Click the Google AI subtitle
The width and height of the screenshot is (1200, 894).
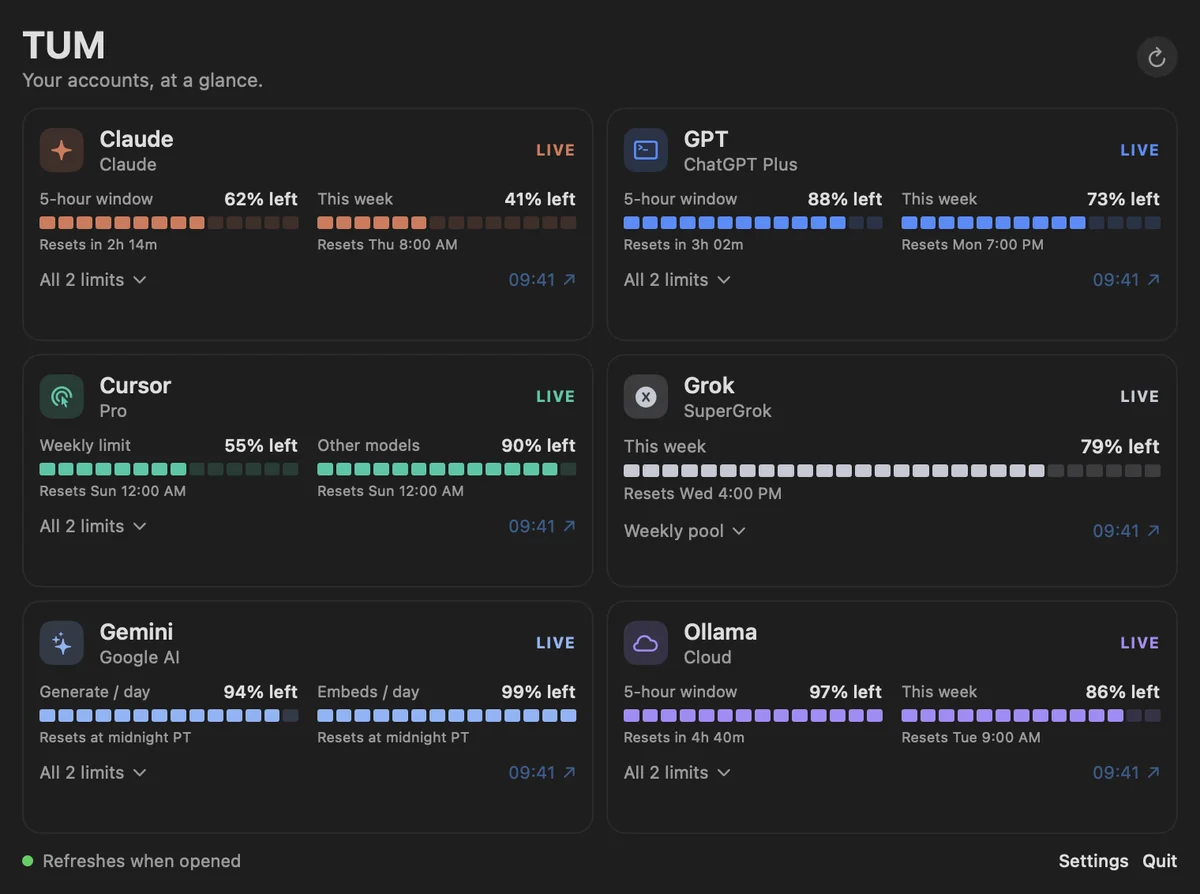(x=140, y=657)
